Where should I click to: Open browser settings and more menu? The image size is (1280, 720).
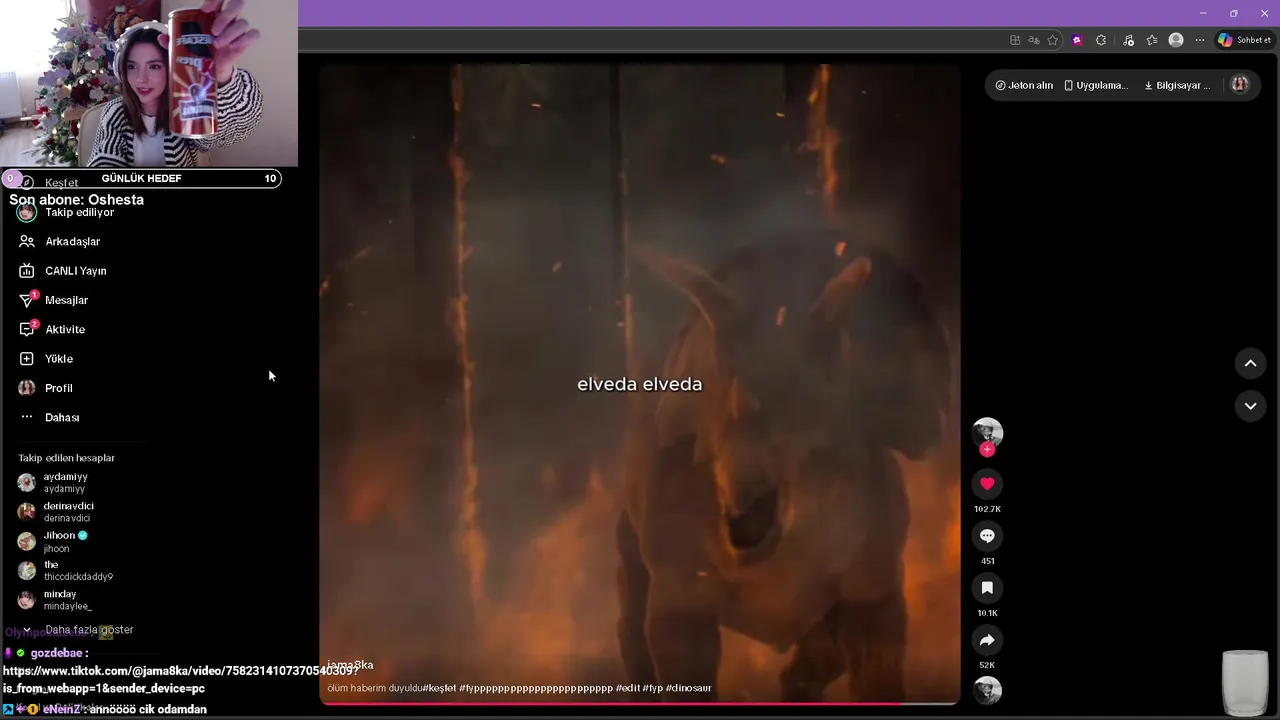[x=1200, y=40]
